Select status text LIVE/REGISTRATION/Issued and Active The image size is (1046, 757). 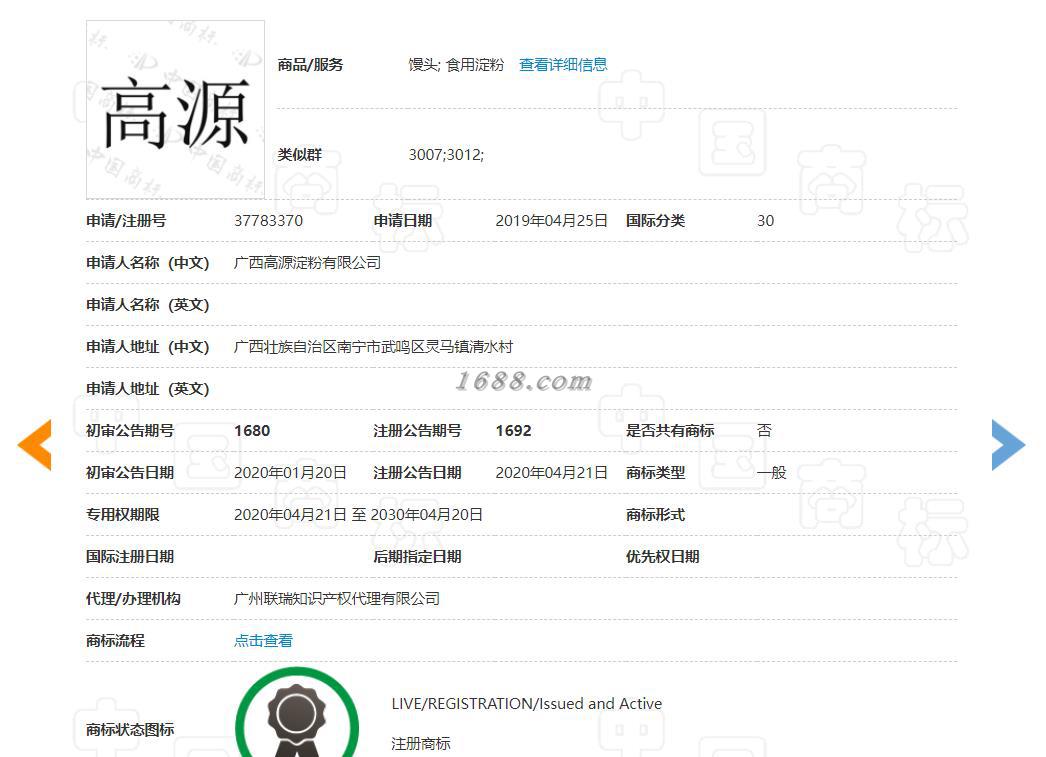pyautogui.click(x=526, y=704)
